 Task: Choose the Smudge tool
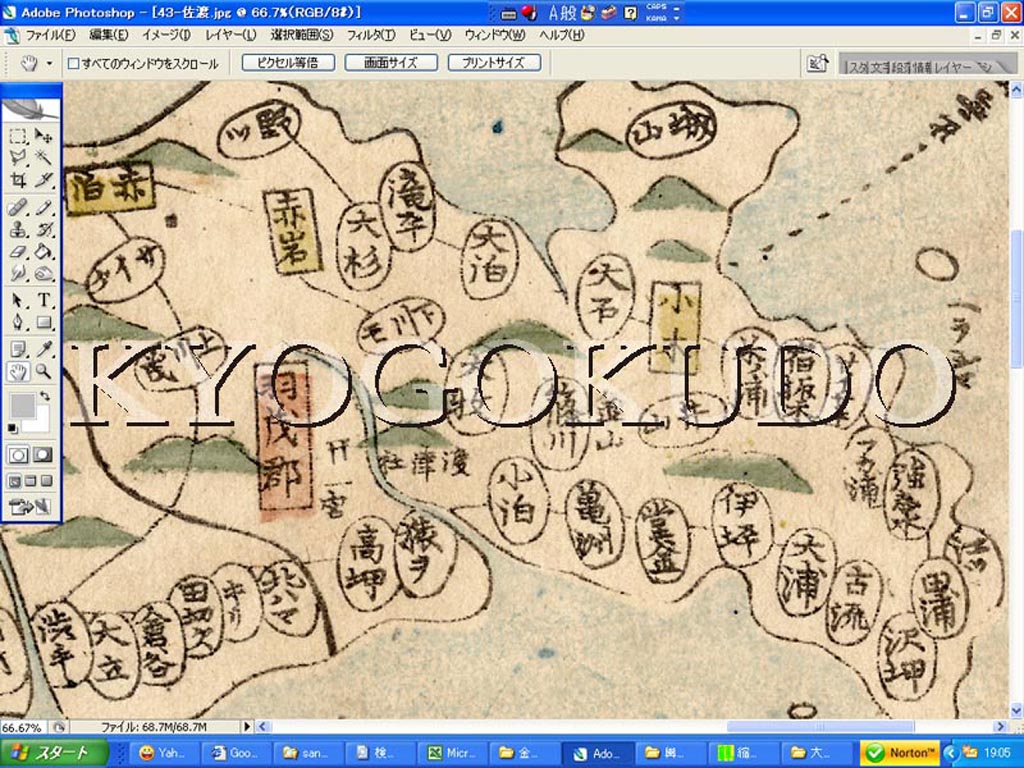click(x=18, y=274)
